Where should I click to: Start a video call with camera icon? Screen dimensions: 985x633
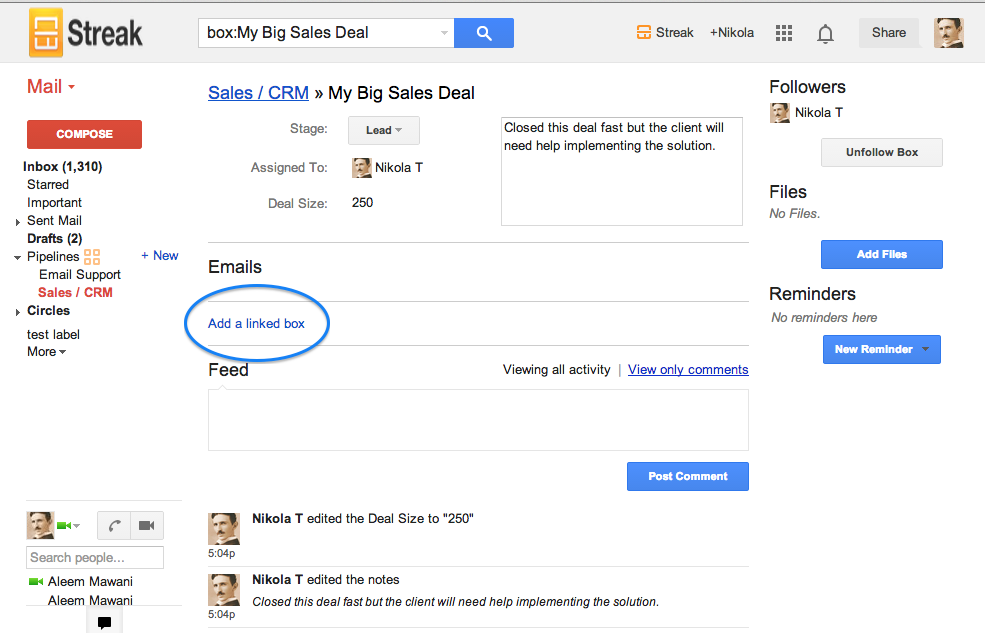147,526
